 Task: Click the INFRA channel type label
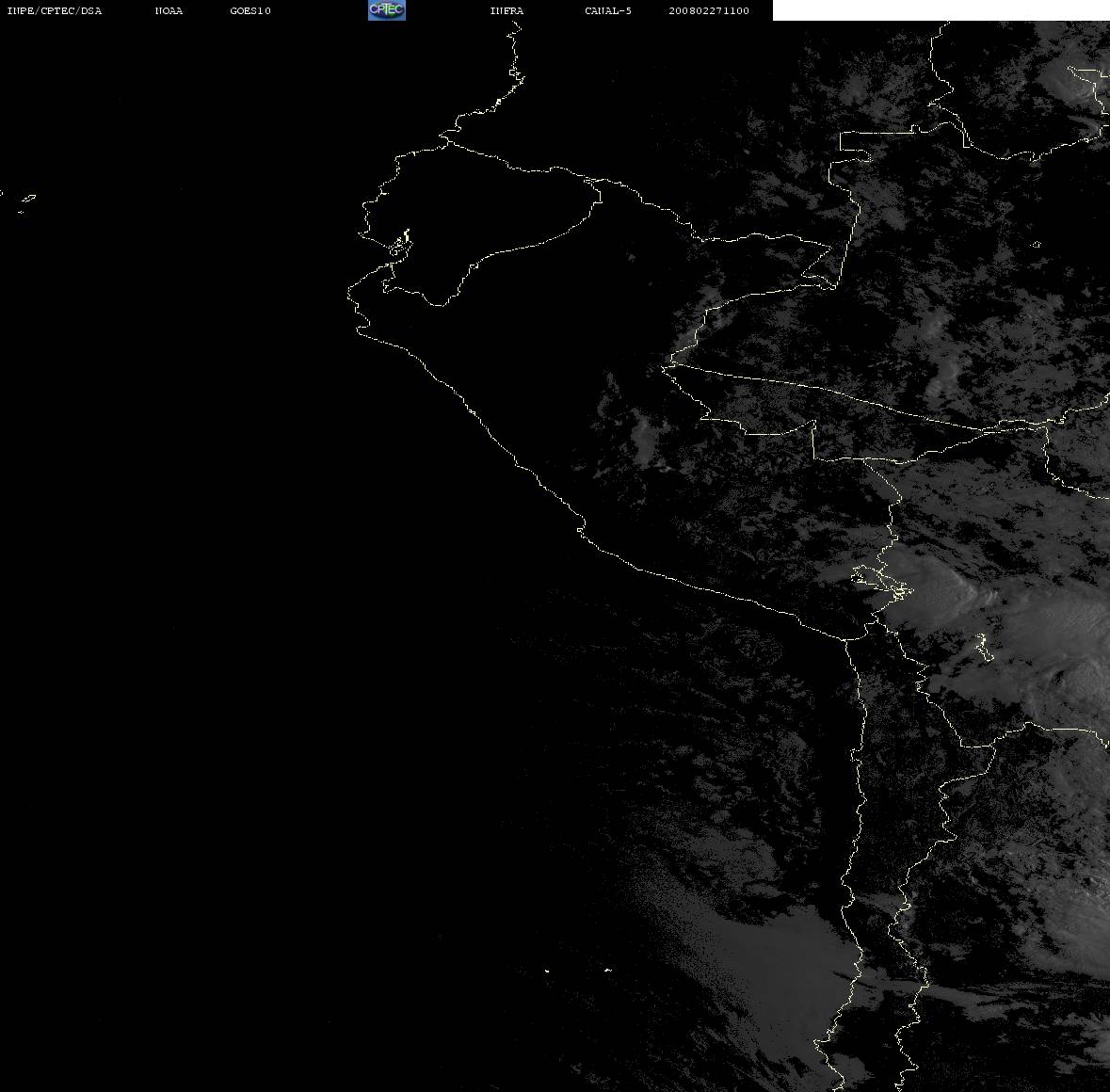click(507, 10)
